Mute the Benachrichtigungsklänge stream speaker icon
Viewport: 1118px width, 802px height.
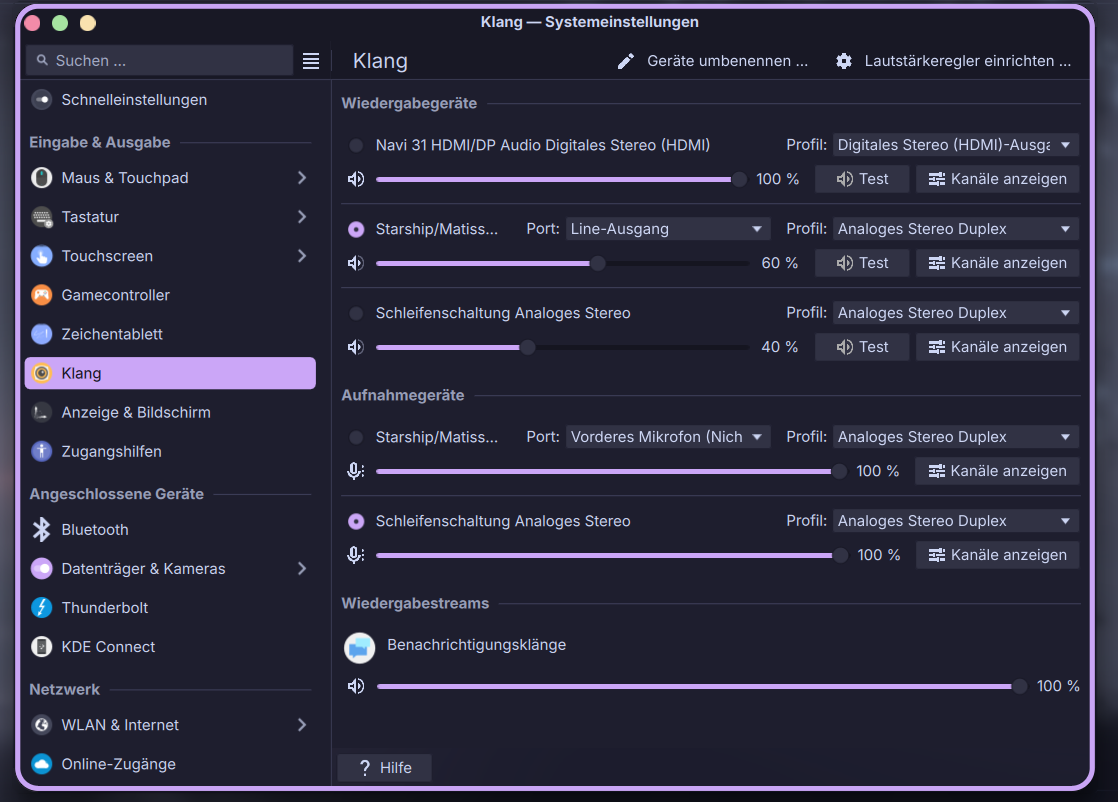[x=356, y=686]
